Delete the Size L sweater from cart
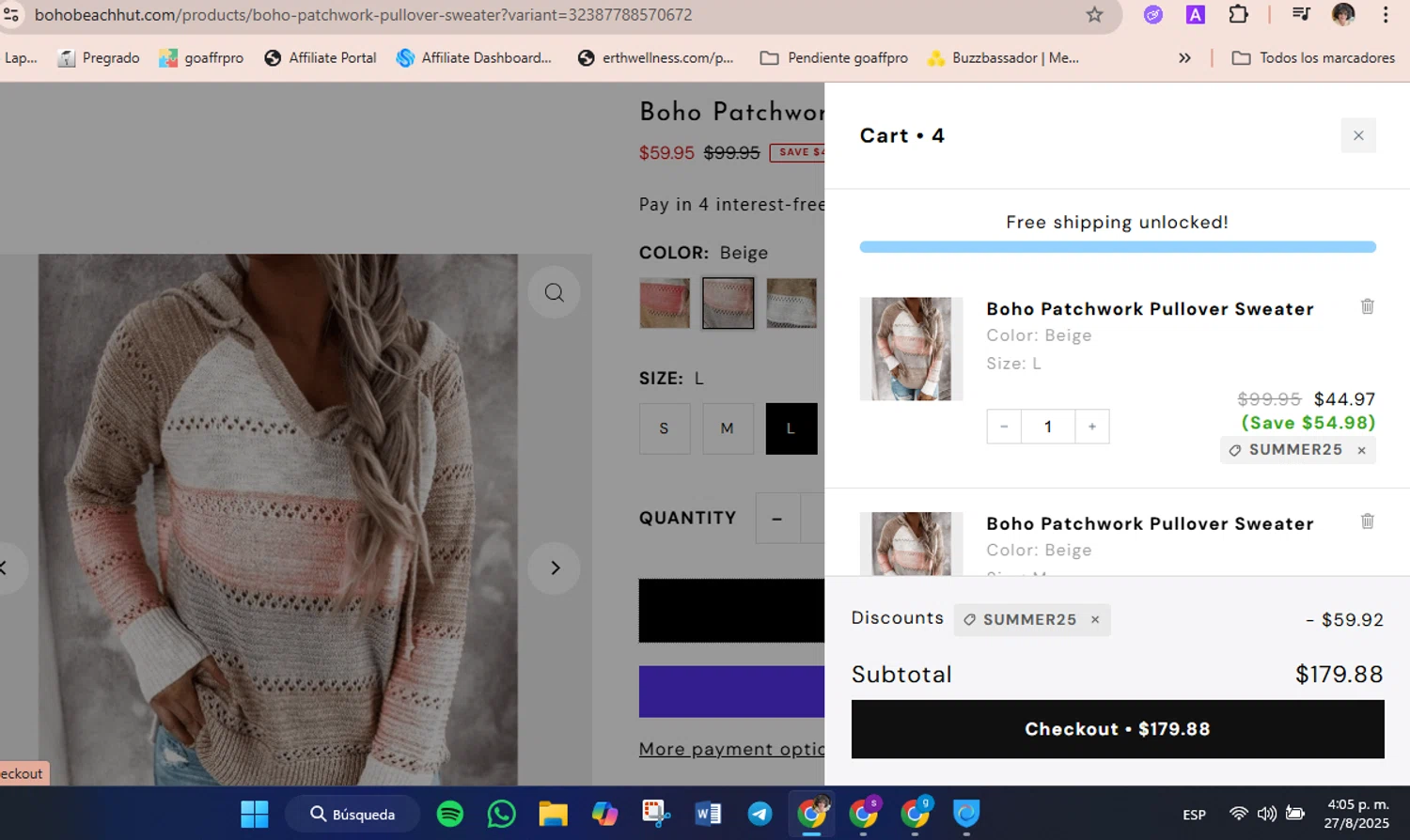1410x840 pixels. [x=1368, y=306]
